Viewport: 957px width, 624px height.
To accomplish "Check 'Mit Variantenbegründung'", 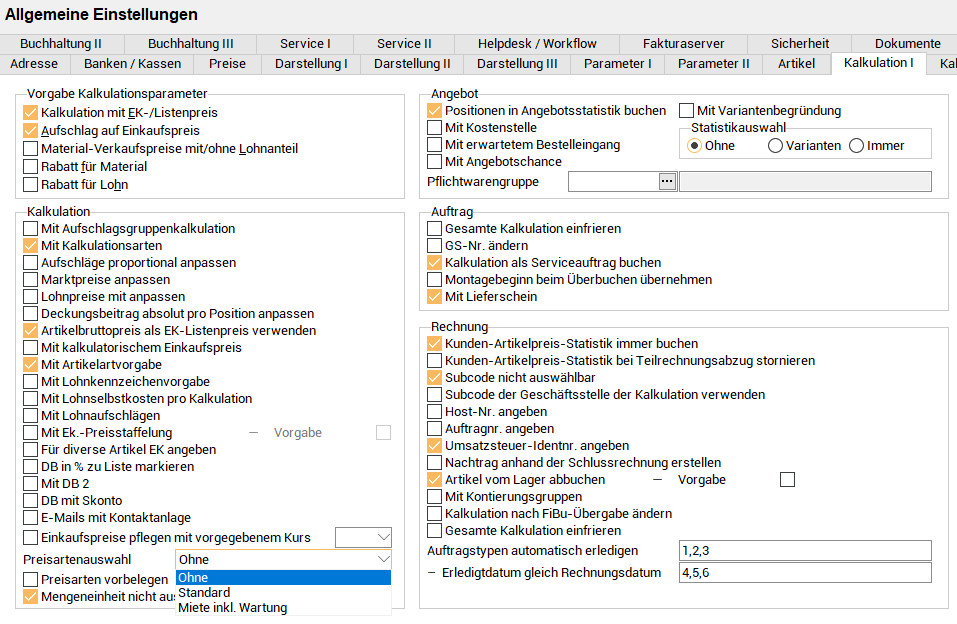I will pyautogui.click(x=687, y=111).
